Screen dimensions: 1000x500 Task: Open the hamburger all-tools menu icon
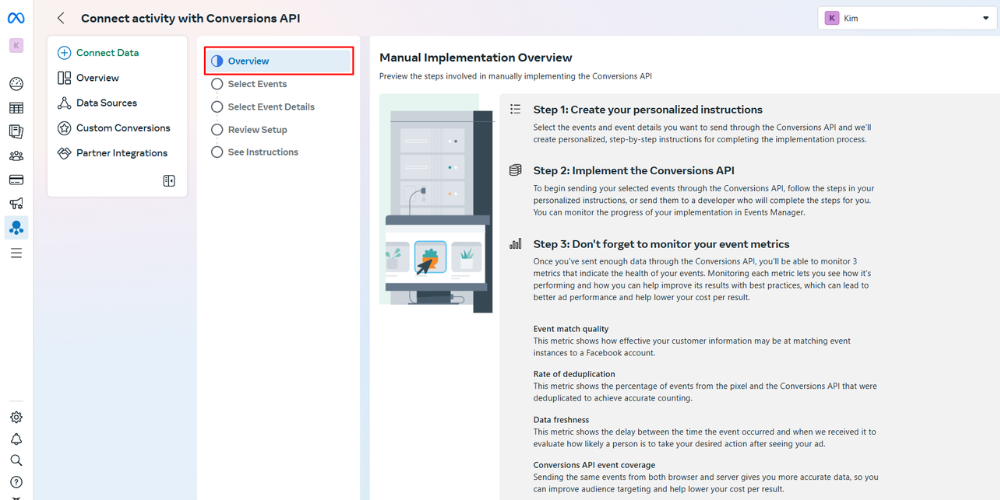click(17, 253)
